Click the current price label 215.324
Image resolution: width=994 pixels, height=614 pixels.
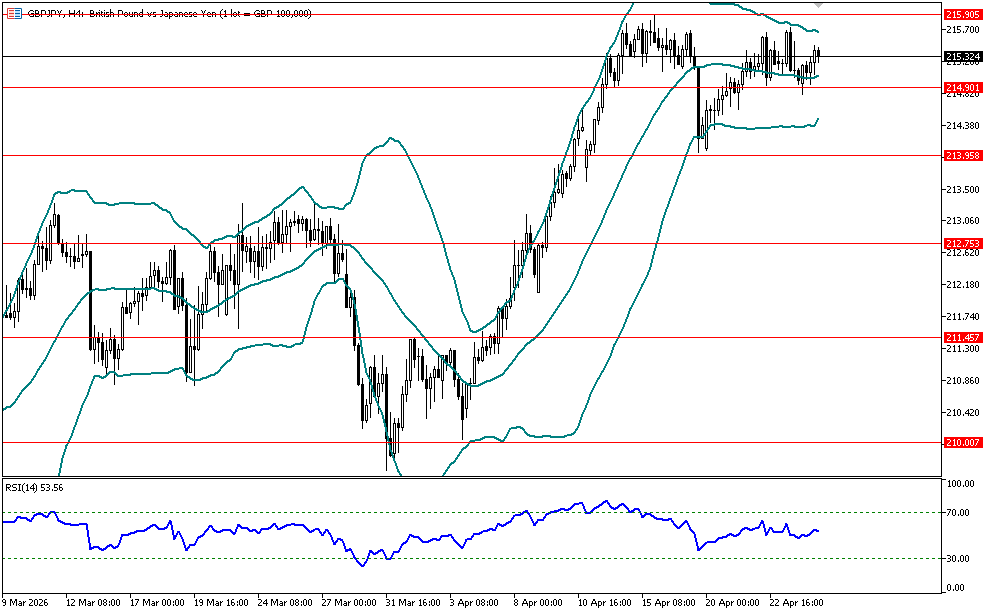pyautogui.click(x=961, y=57)
